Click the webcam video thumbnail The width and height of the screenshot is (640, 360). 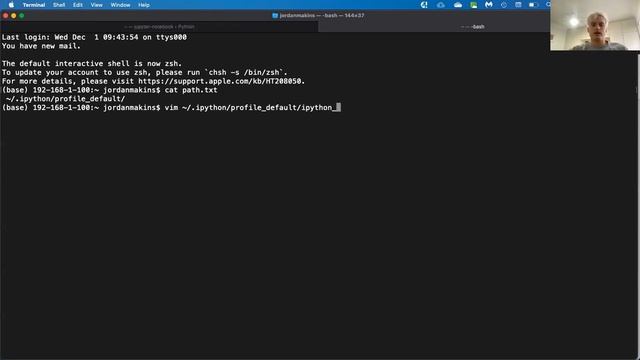595,25
